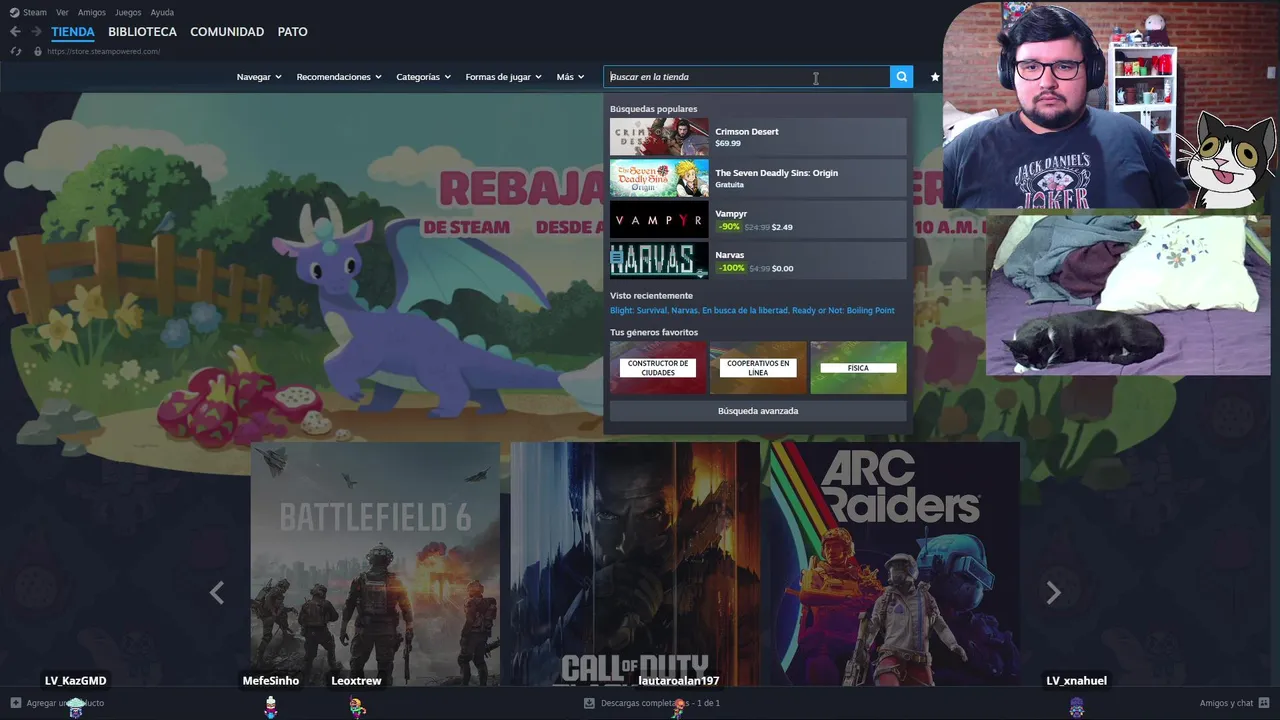Select the Narvas search suggestion
The image size is (1280, 720).
click(x=758, y=261)
